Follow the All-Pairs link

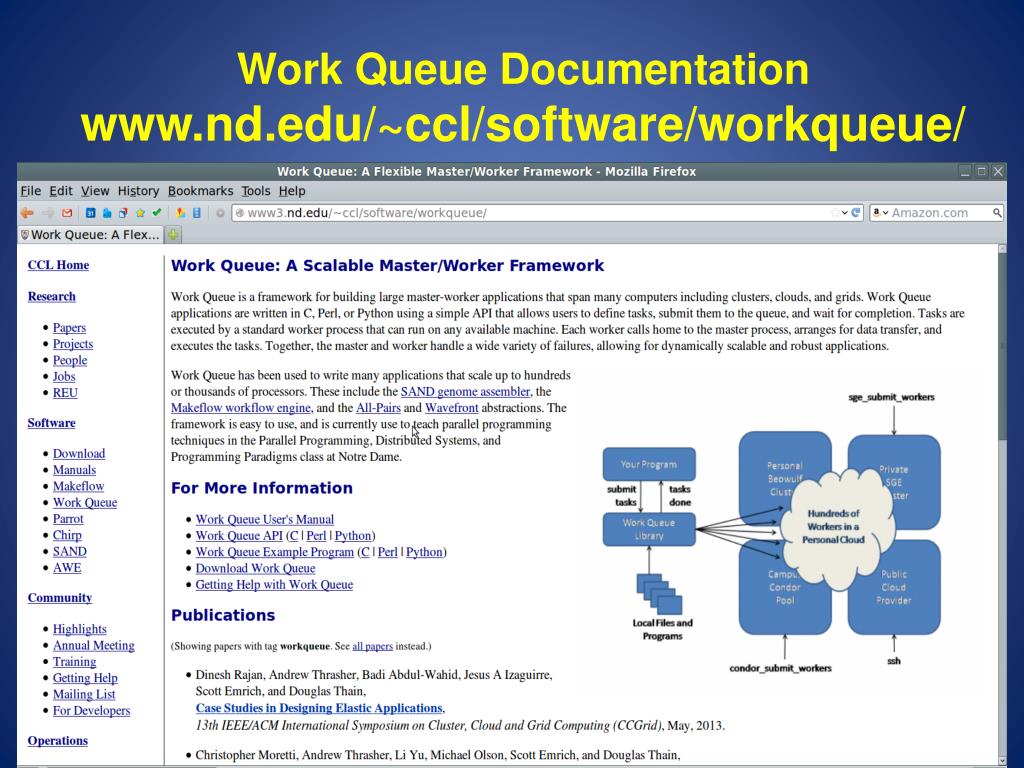point(378,408)
